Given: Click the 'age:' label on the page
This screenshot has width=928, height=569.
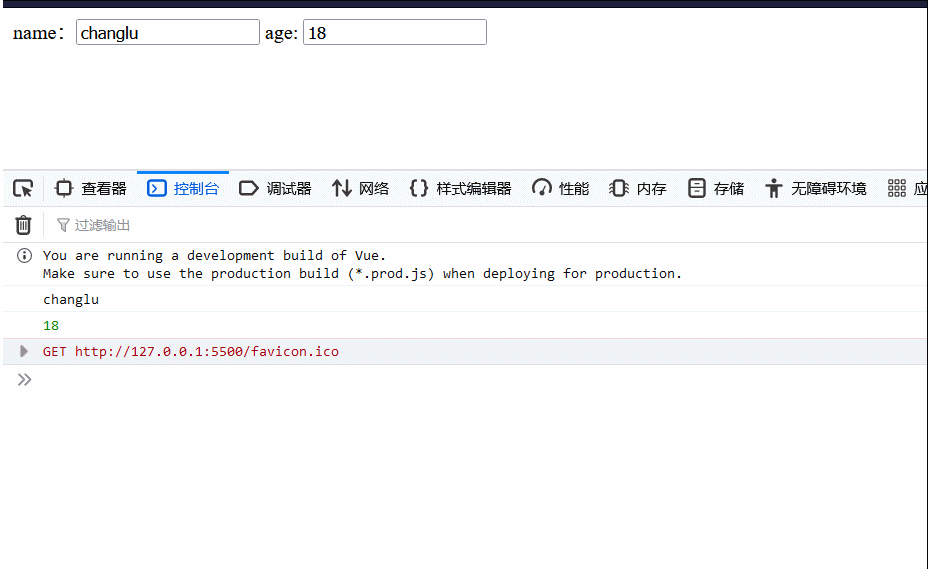Looking at the screenshot, I should (281, 34).
